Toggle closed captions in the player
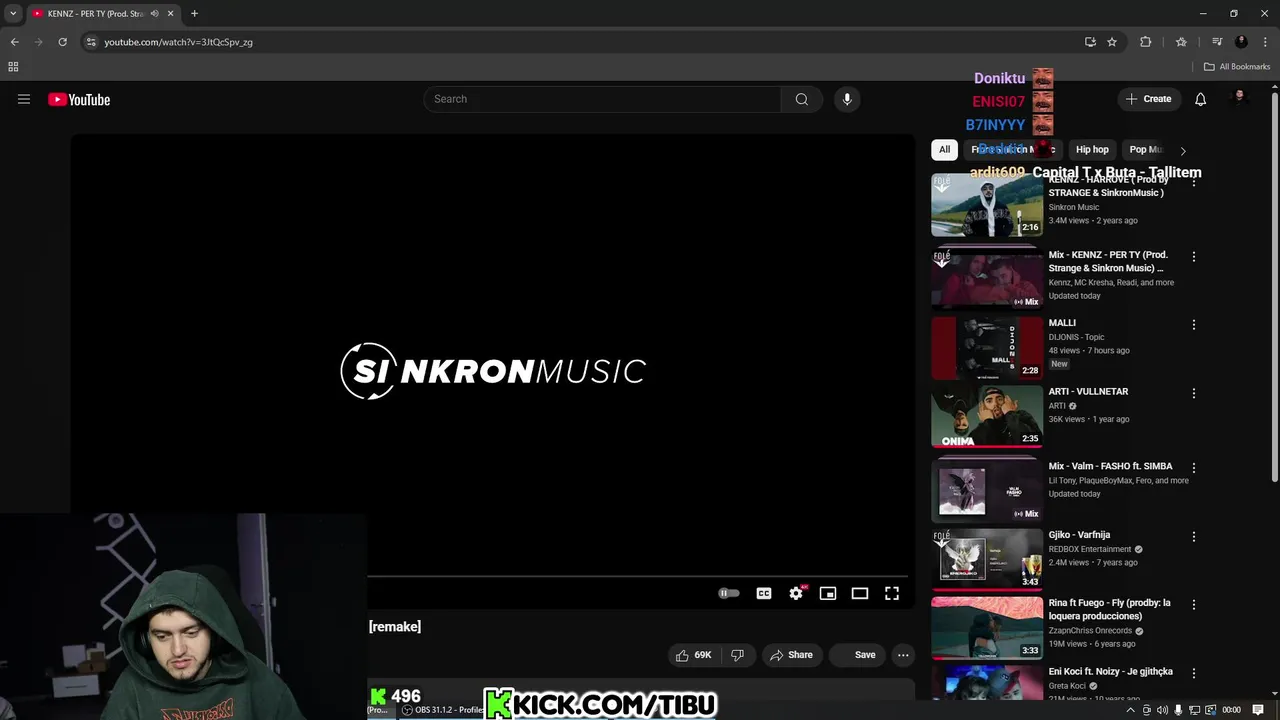The width and height of the screenshot is (1280, 720). coord(764,593)
